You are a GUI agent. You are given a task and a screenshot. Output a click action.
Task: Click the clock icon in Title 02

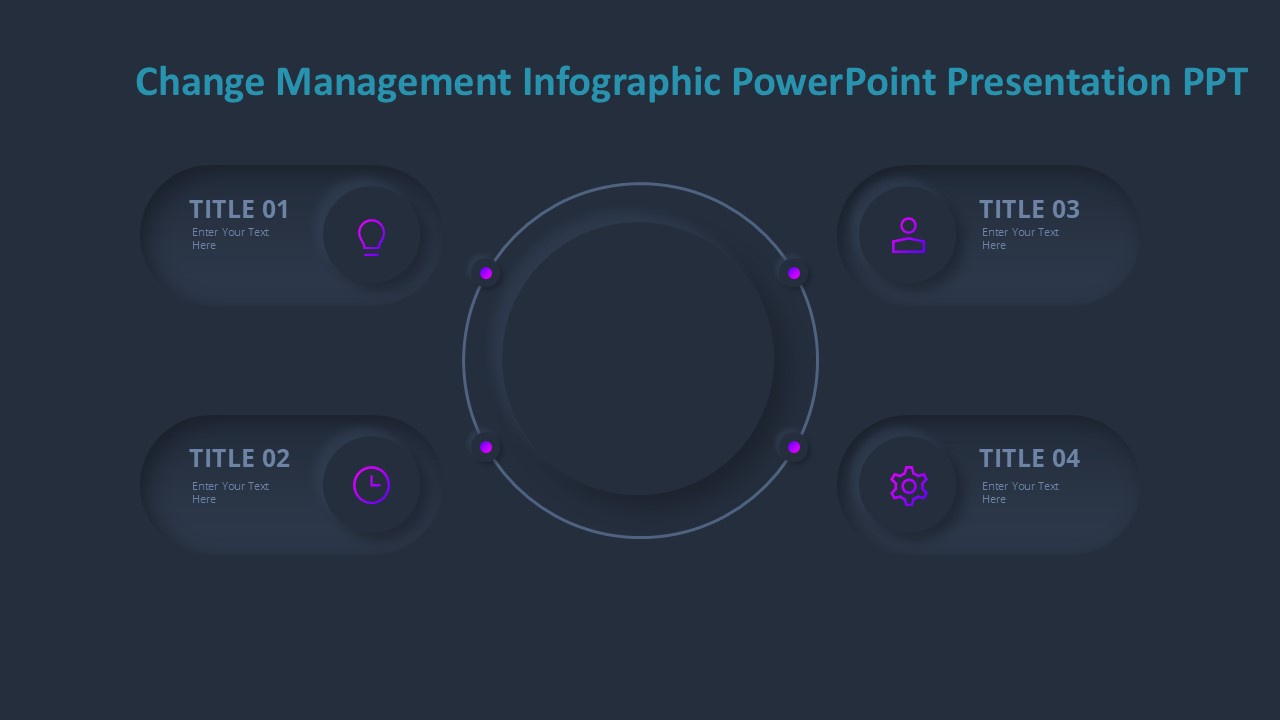coord(371,485)
